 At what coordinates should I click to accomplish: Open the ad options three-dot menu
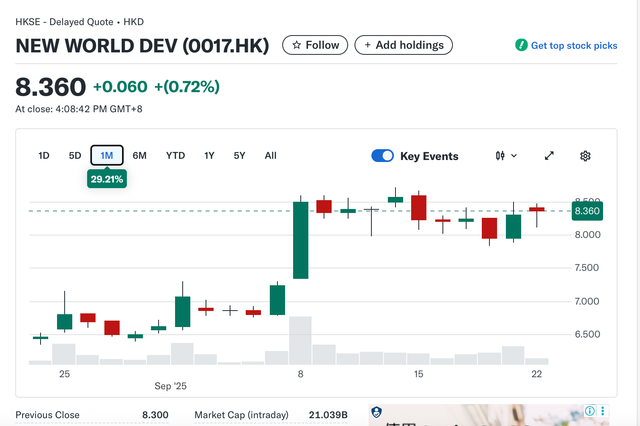[602, 410]
